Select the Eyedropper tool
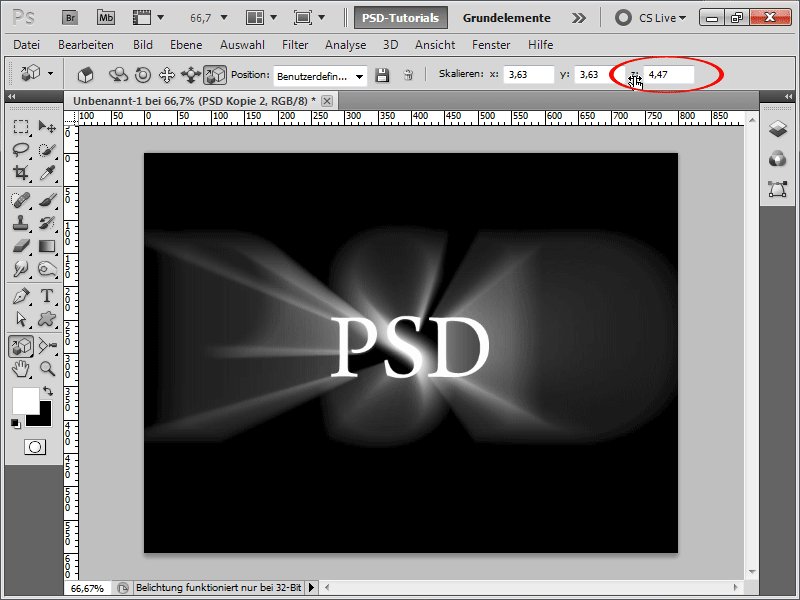The height and width of the screenshot is (600, 800). 47,172
